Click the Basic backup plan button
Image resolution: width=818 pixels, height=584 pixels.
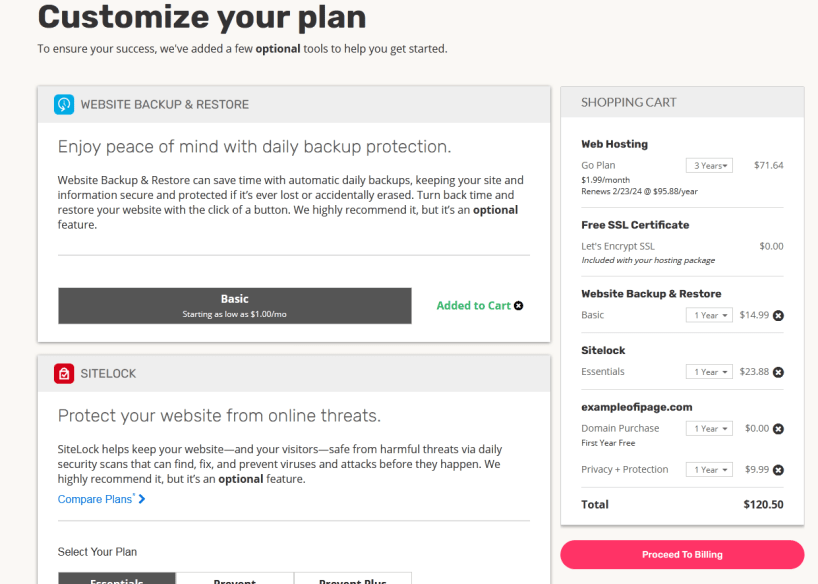(x=234, y=305)
